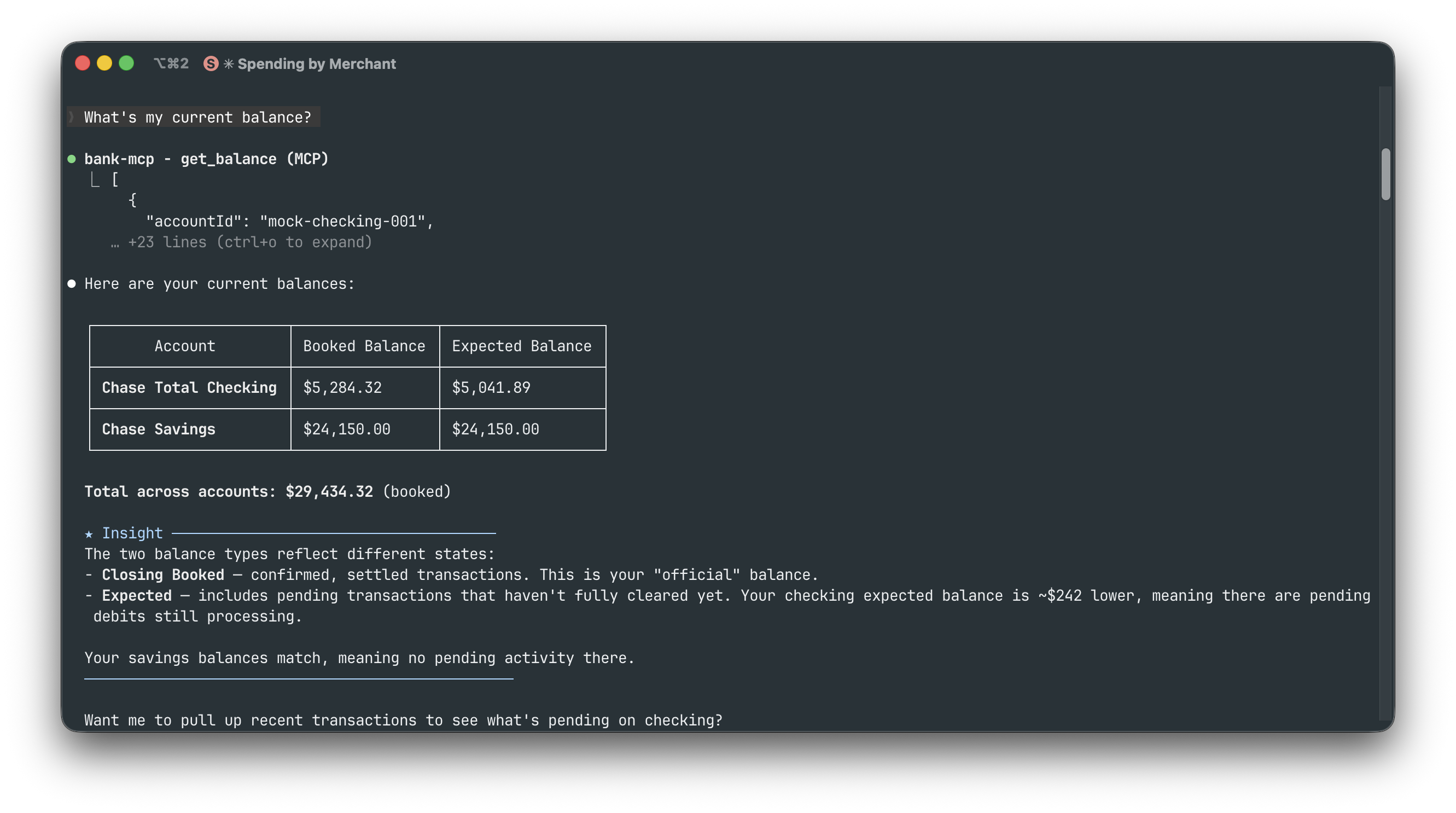Click the Chase Total Checking row label
This screenshot has width=1456, height=813.
point(189,388)
